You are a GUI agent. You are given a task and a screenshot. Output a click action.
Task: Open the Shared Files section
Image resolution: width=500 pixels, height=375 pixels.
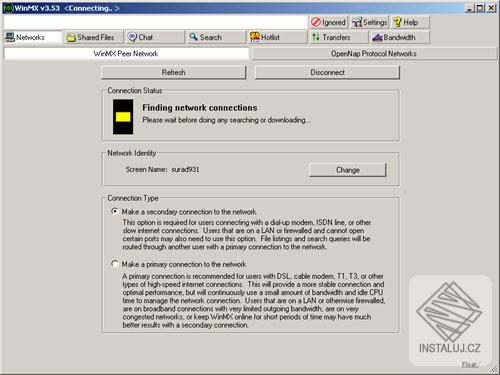pyautogui.click(x=94, y=37)
